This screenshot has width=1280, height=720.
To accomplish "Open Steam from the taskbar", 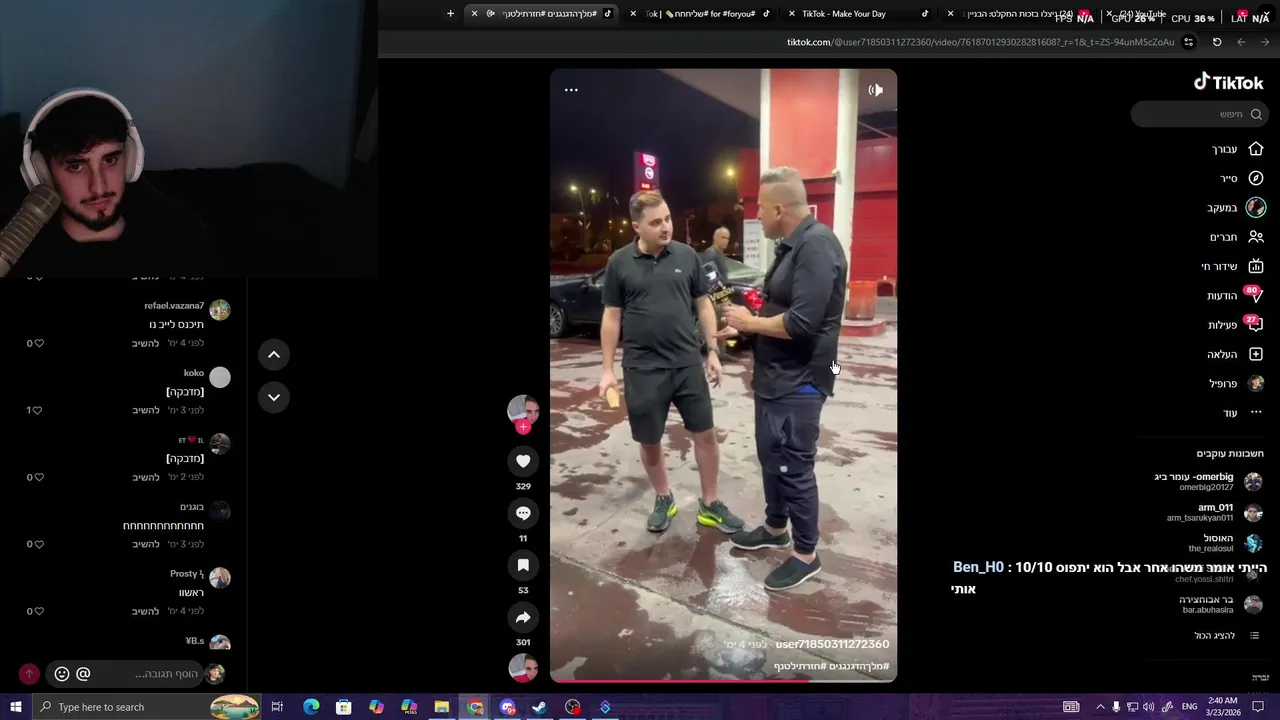I will tap(539, 707).
